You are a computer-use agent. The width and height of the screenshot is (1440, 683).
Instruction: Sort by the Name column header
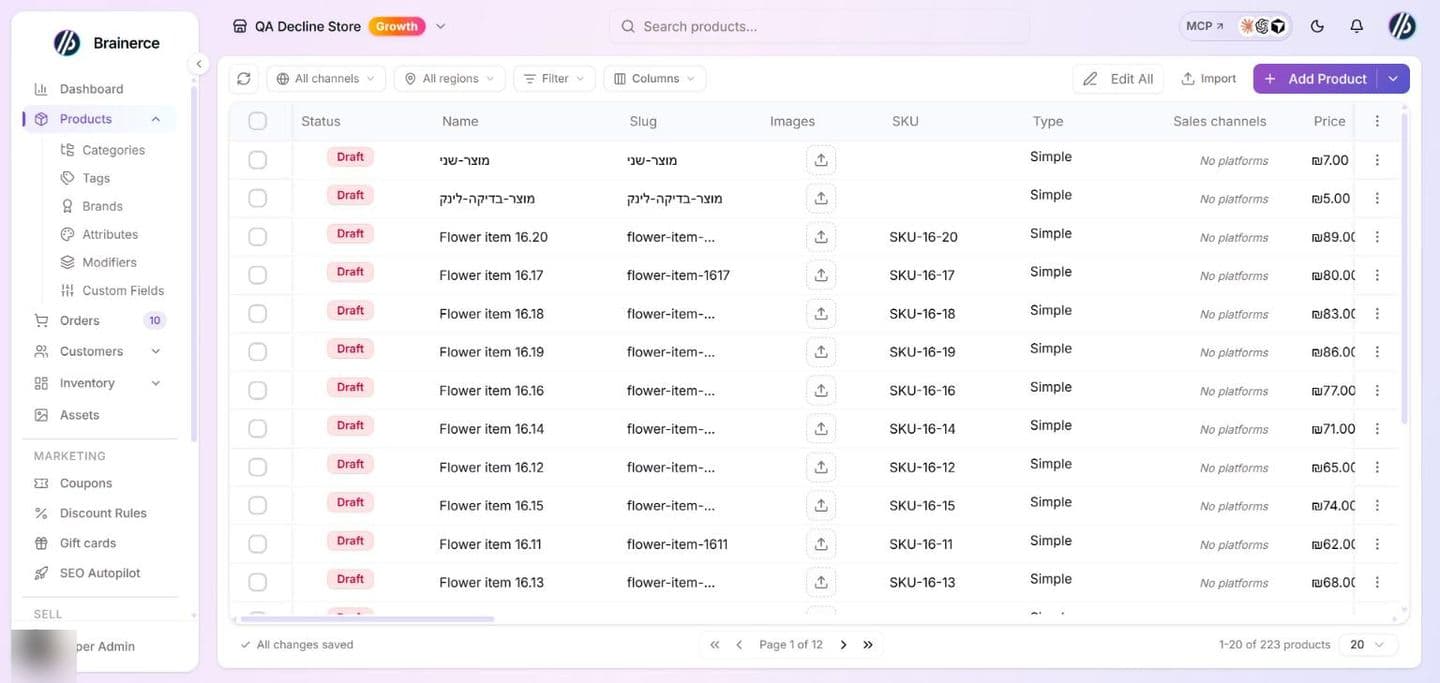coord(460,121)
